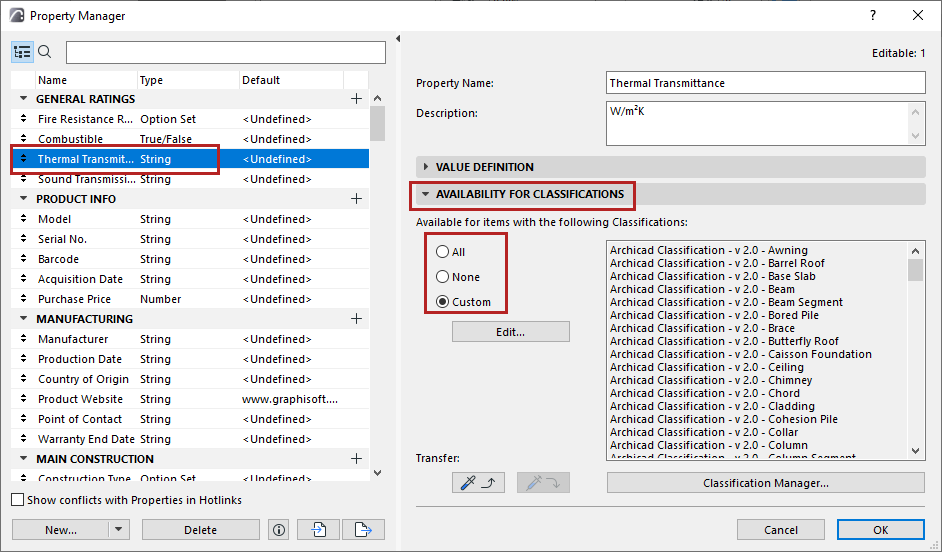Click the export properties icon
The width and height of the screenshot is (942, 552).
click(x=363, y=530)
